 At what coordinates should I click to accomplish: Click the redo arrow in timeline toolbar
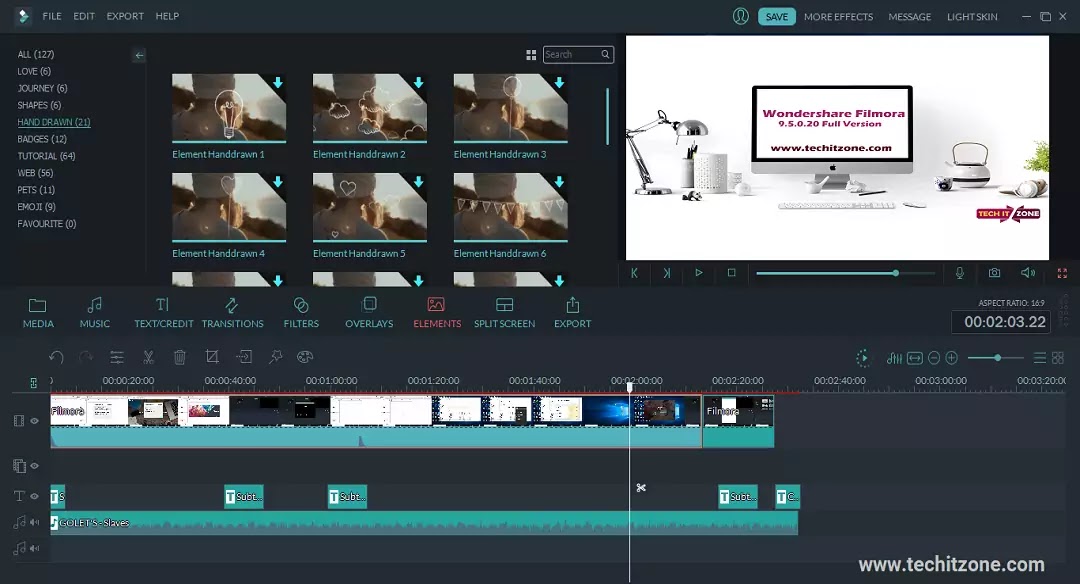(86, 357)
